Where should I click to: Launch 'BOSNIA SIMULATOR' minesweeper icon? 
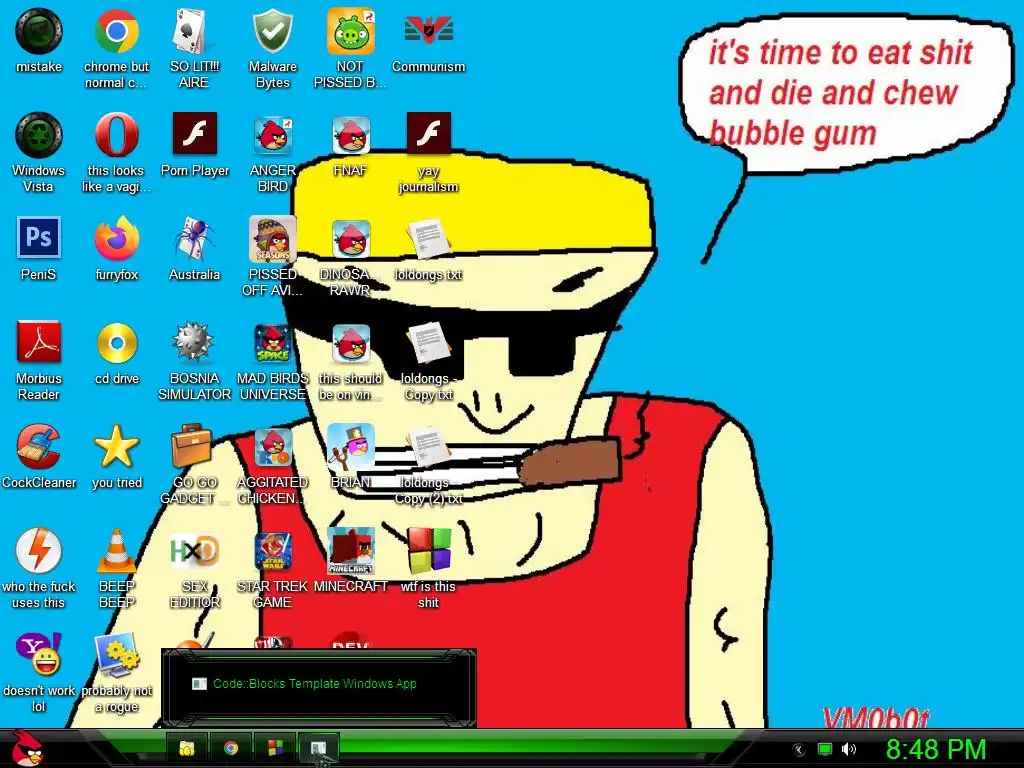click(194, 343)
